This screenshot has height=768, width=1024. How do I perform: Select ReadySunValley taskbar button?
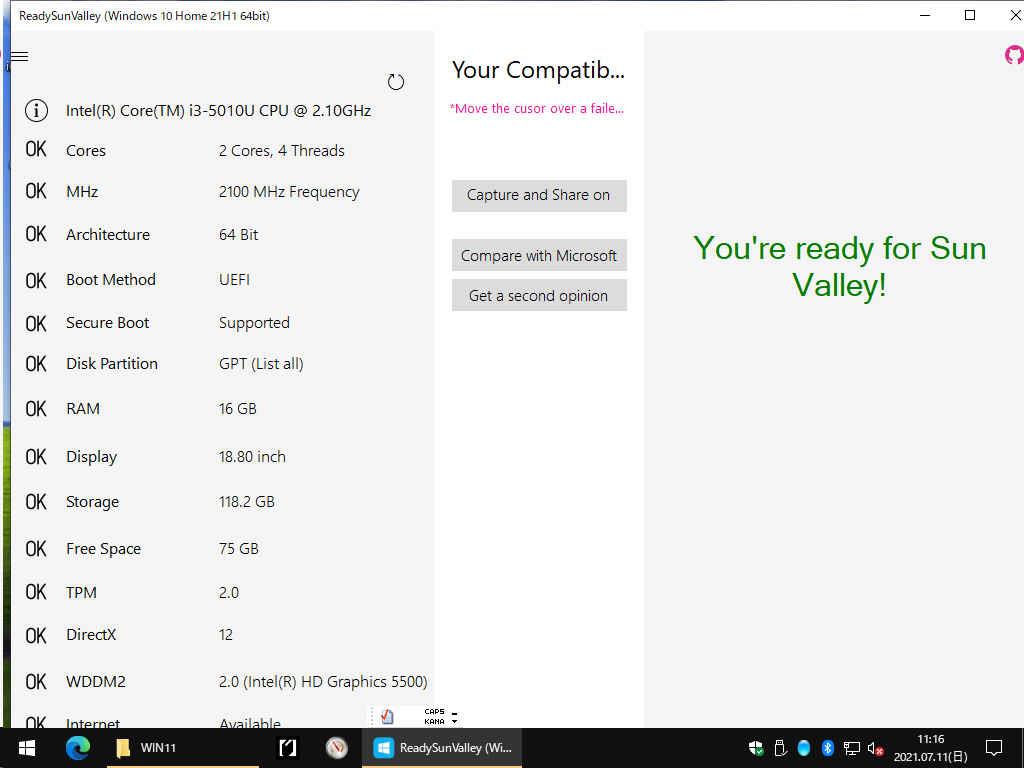443,748
